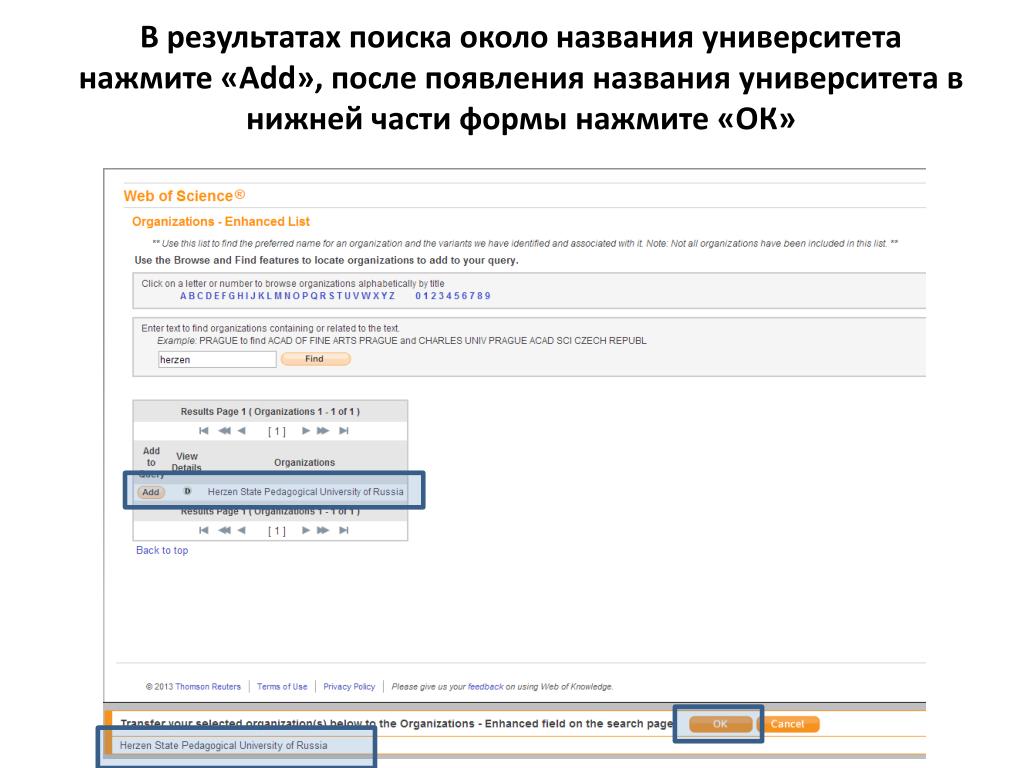Viewport: 1024px width, 768px height.
Task: Click page number '[ 1 ]' in top pager
Action: pyautogui.click(x=276, y=432)
